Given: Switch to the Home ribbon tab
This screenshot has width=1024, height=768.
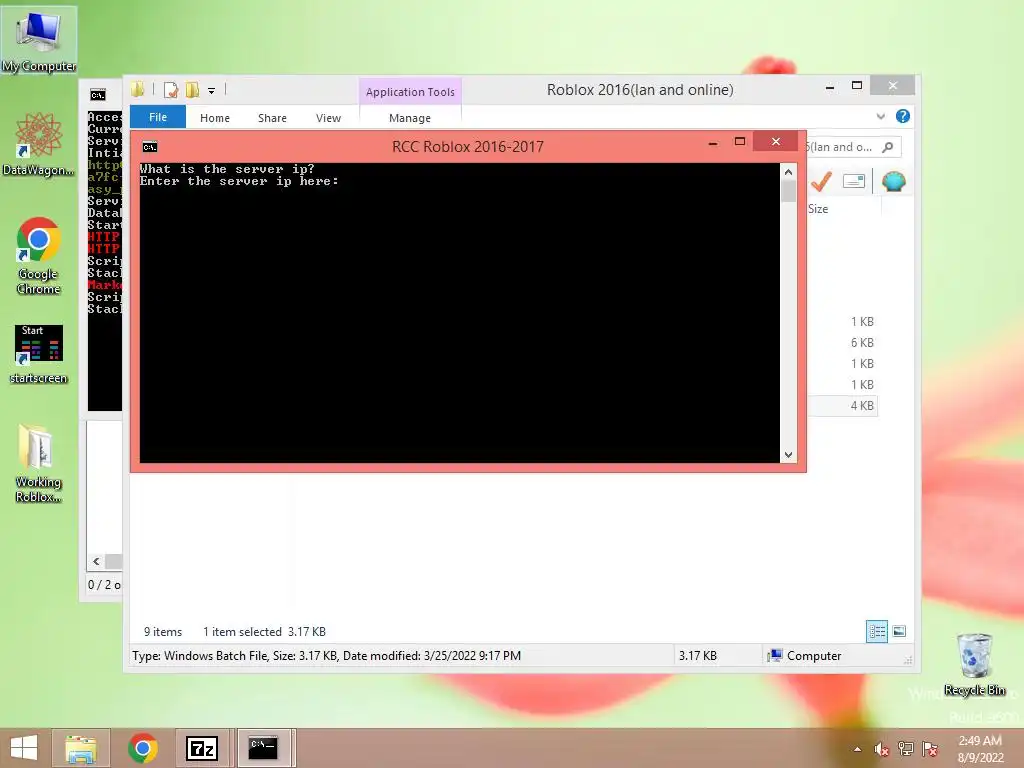Looking at the screenshot, I should [215, 118].
